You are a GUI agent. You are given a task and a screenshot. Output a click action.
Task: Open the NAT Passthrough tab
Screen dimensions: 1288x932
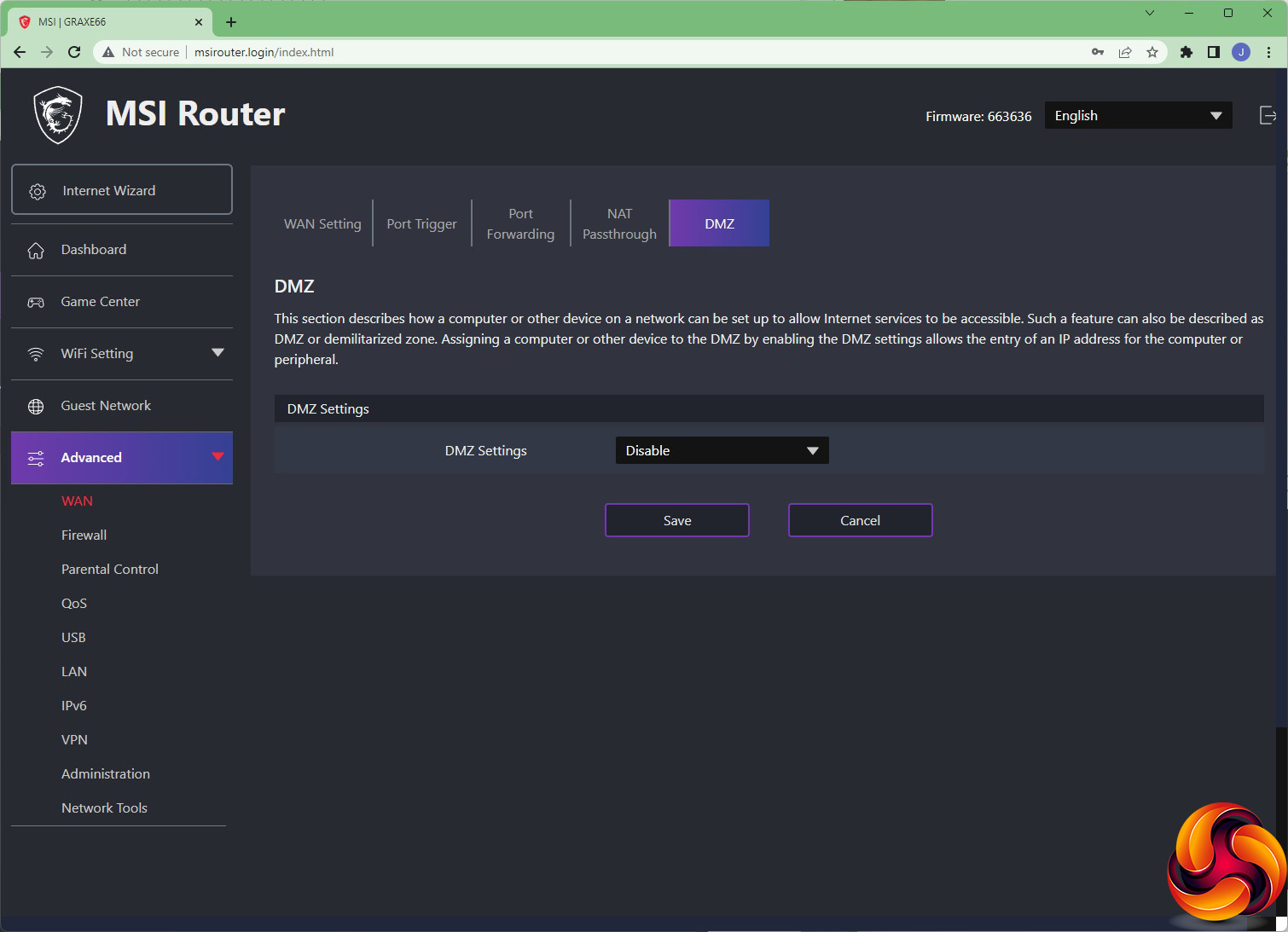(620, 223)
